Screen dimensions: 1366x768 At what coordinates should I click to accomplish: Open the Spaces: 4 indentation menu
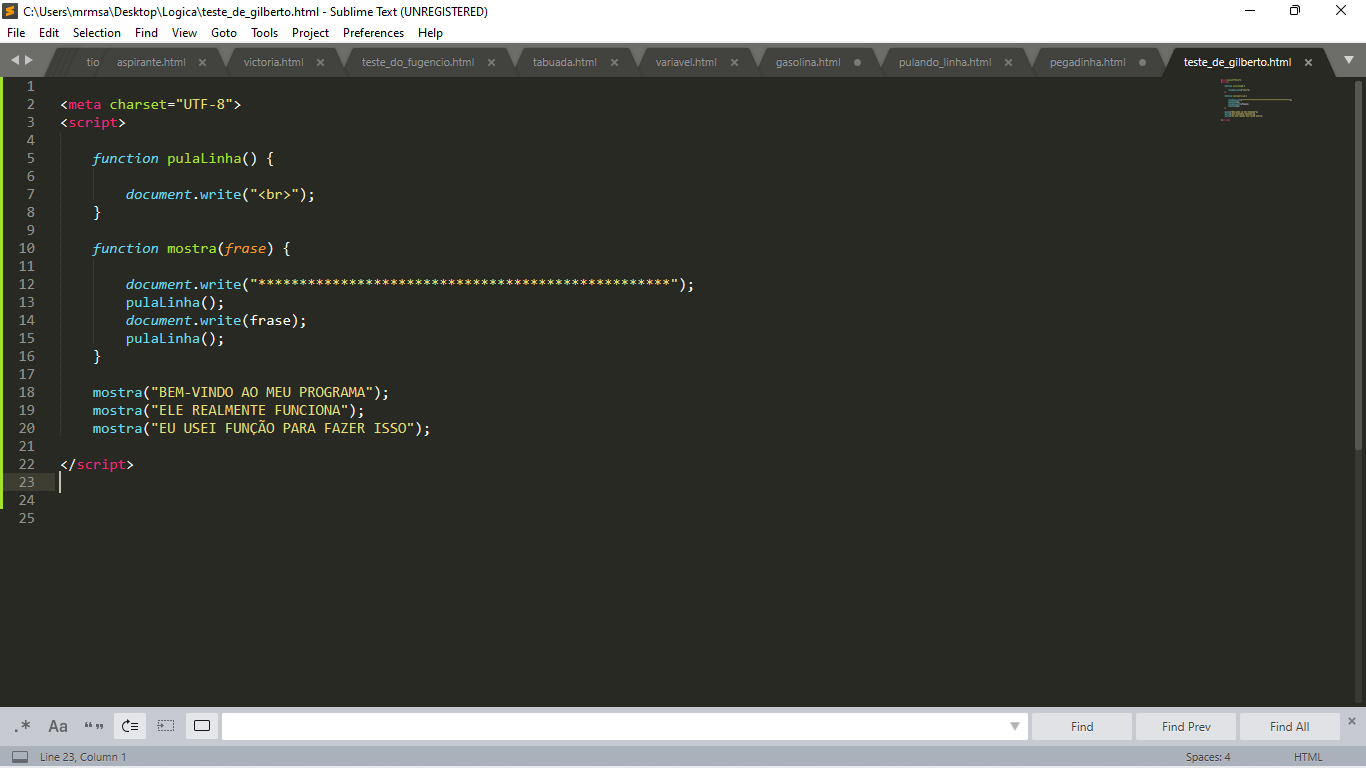pyautogui.click(x=1208, y=757)
